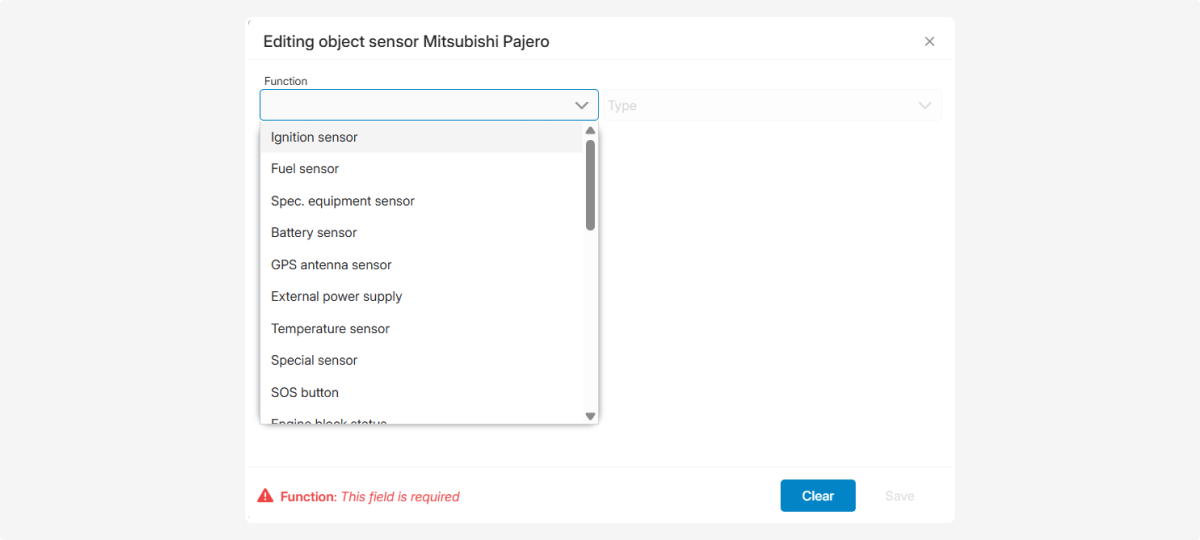Select Temperature sensor from list
Viewport: 1200px width, 540px height.
click(x=330, y=329)
